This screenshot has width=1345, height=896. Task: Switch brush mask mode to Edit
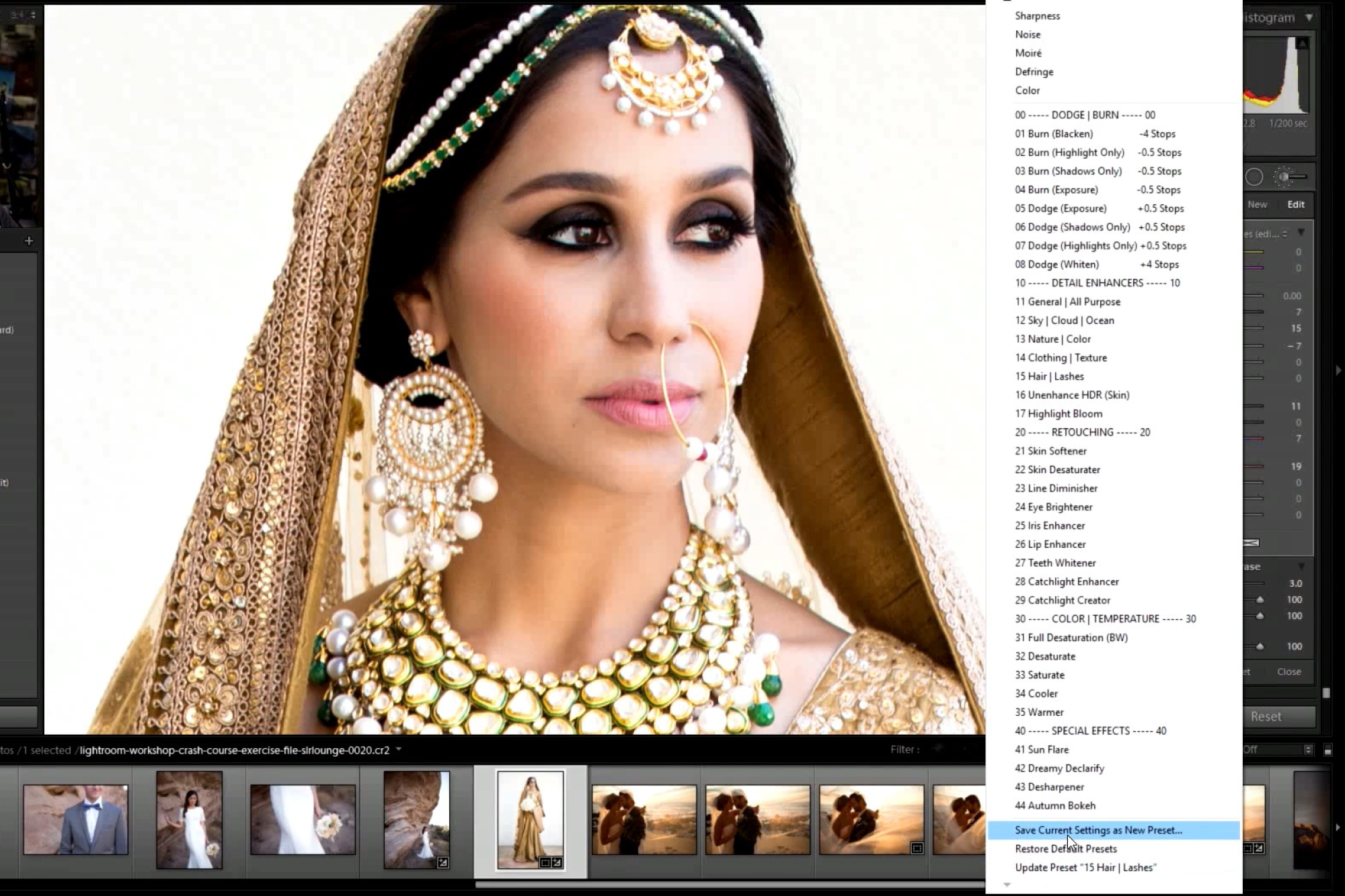click(1296, 204)
